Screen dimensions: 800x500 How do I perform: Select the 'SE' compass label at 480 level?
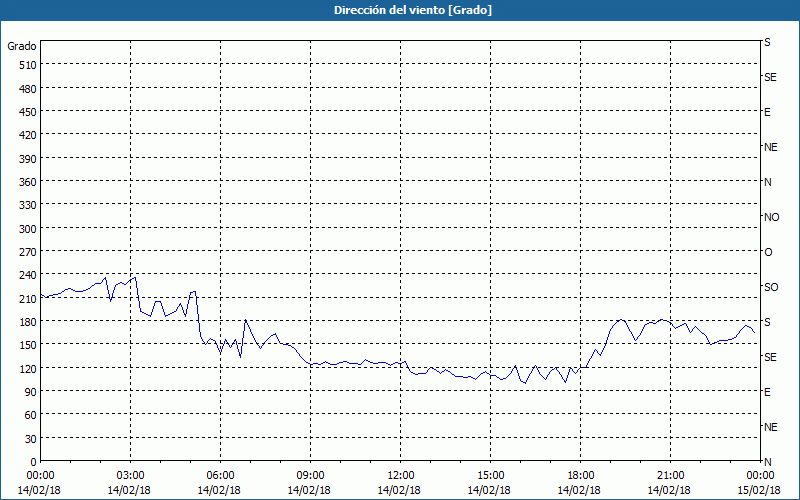(770, 77)
